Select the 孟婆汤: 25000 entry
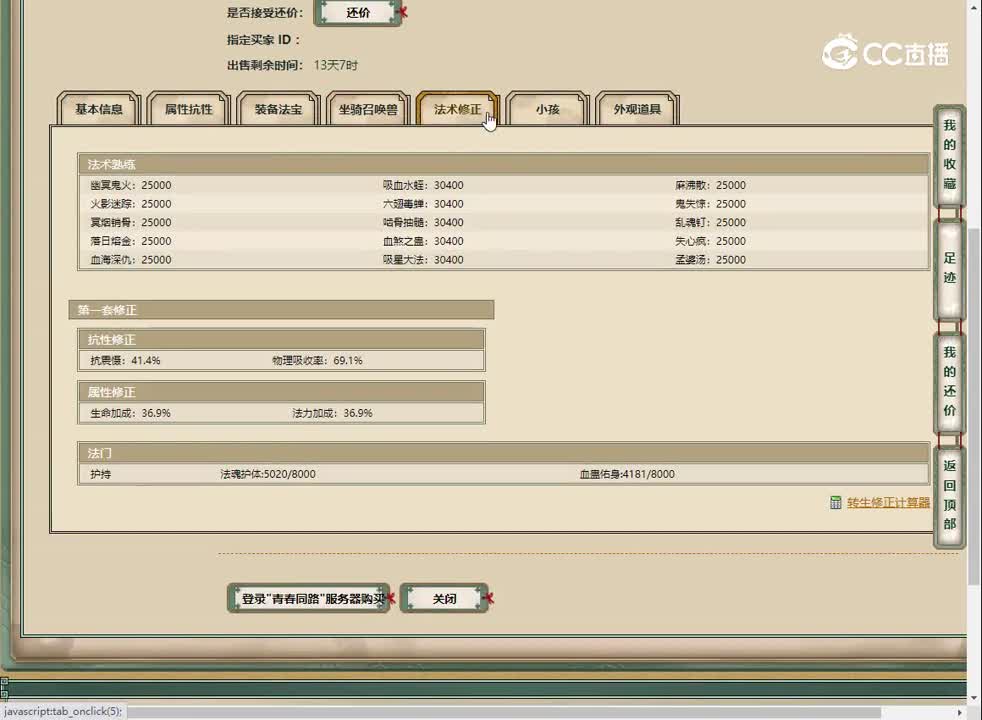982x720 pixels. (x=710, y=260)
